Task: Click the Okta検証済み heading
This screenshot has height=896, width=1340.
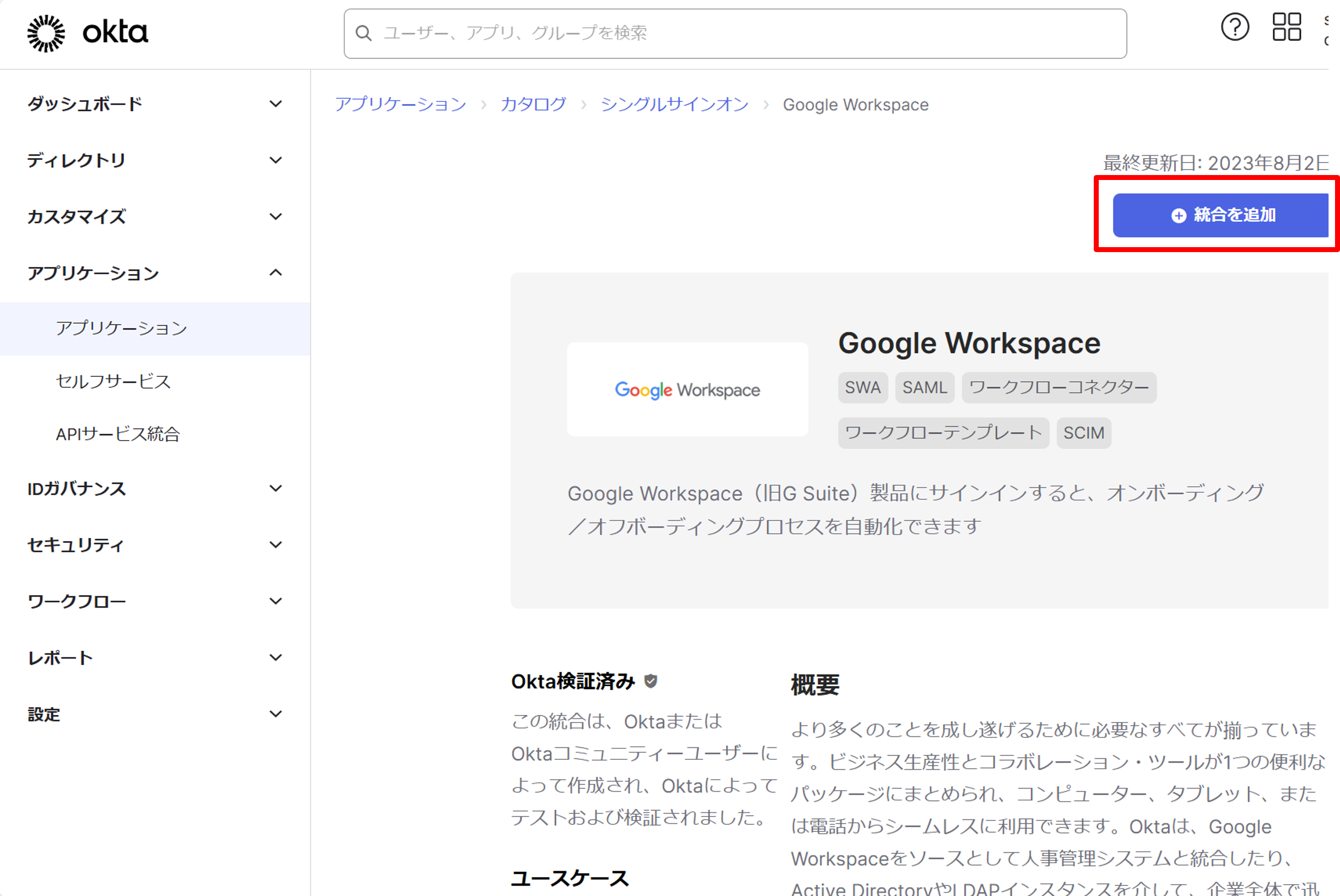Action: tap(573, 681)
